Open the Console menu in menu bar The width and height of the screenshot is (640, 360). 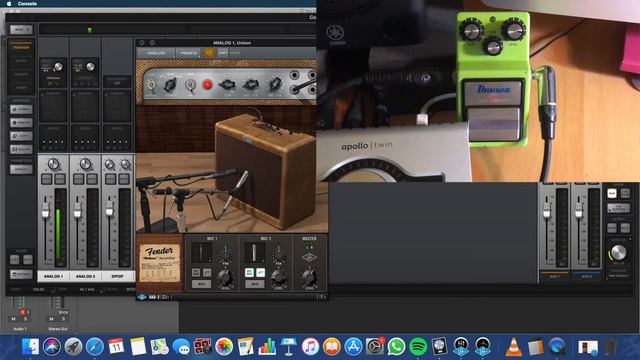[x=27, y=3]
